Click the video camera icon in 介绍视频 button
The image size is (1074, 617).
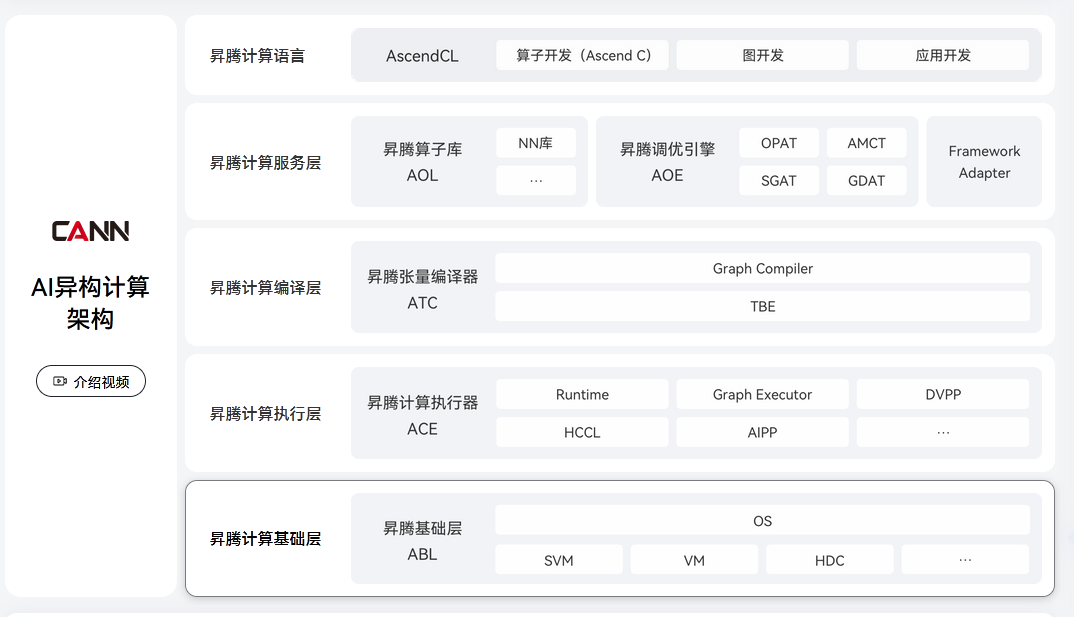click(x=60, y=381)
